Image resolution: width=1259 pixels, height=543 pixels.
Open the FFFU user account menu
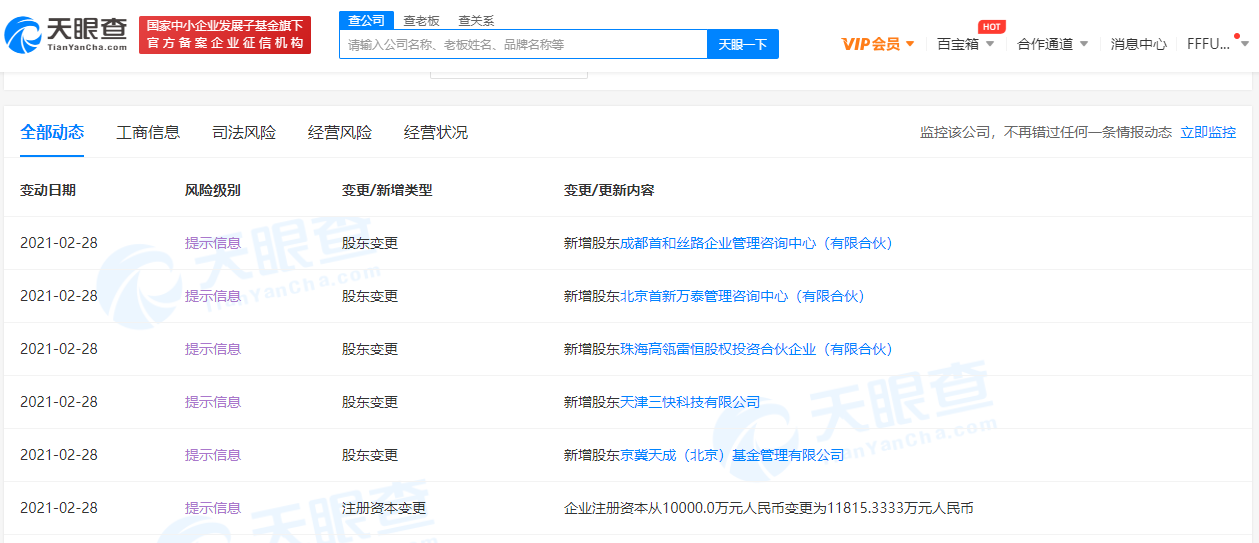click(x=1215, y=44)
